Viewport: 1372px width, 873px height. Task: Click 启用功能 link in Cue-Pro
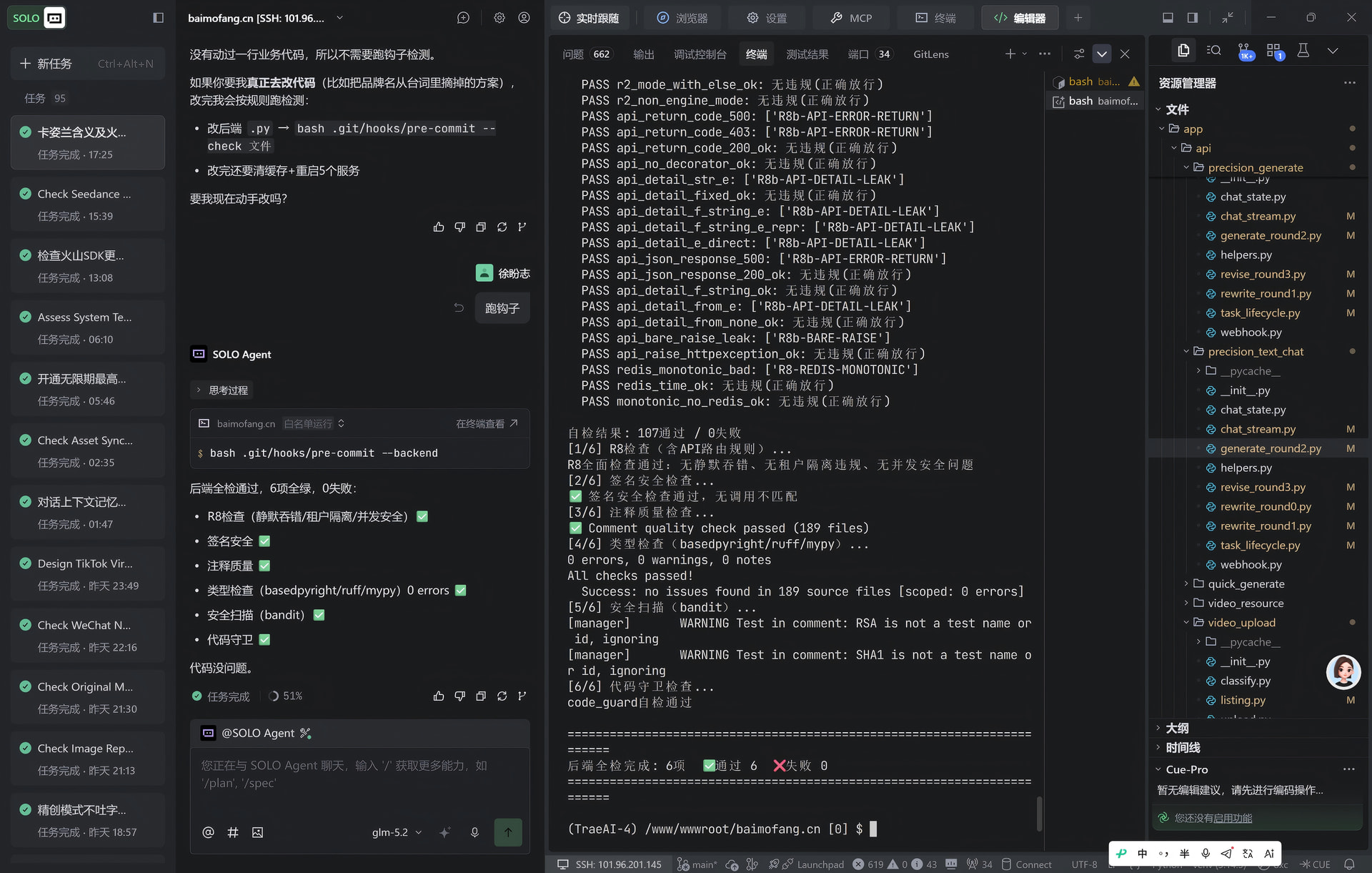point(1233,818)
